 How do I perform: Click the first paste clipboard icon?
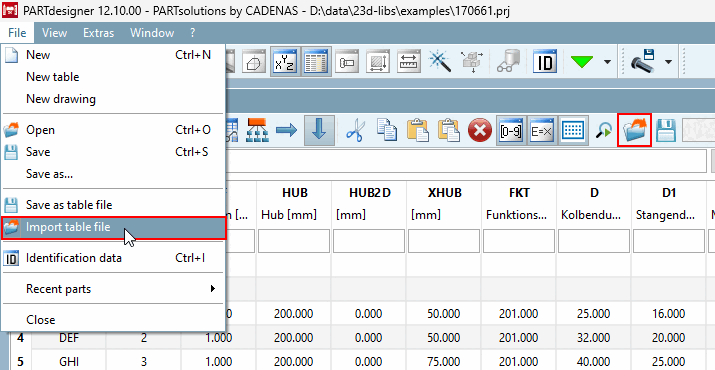(x=418, y=130)
